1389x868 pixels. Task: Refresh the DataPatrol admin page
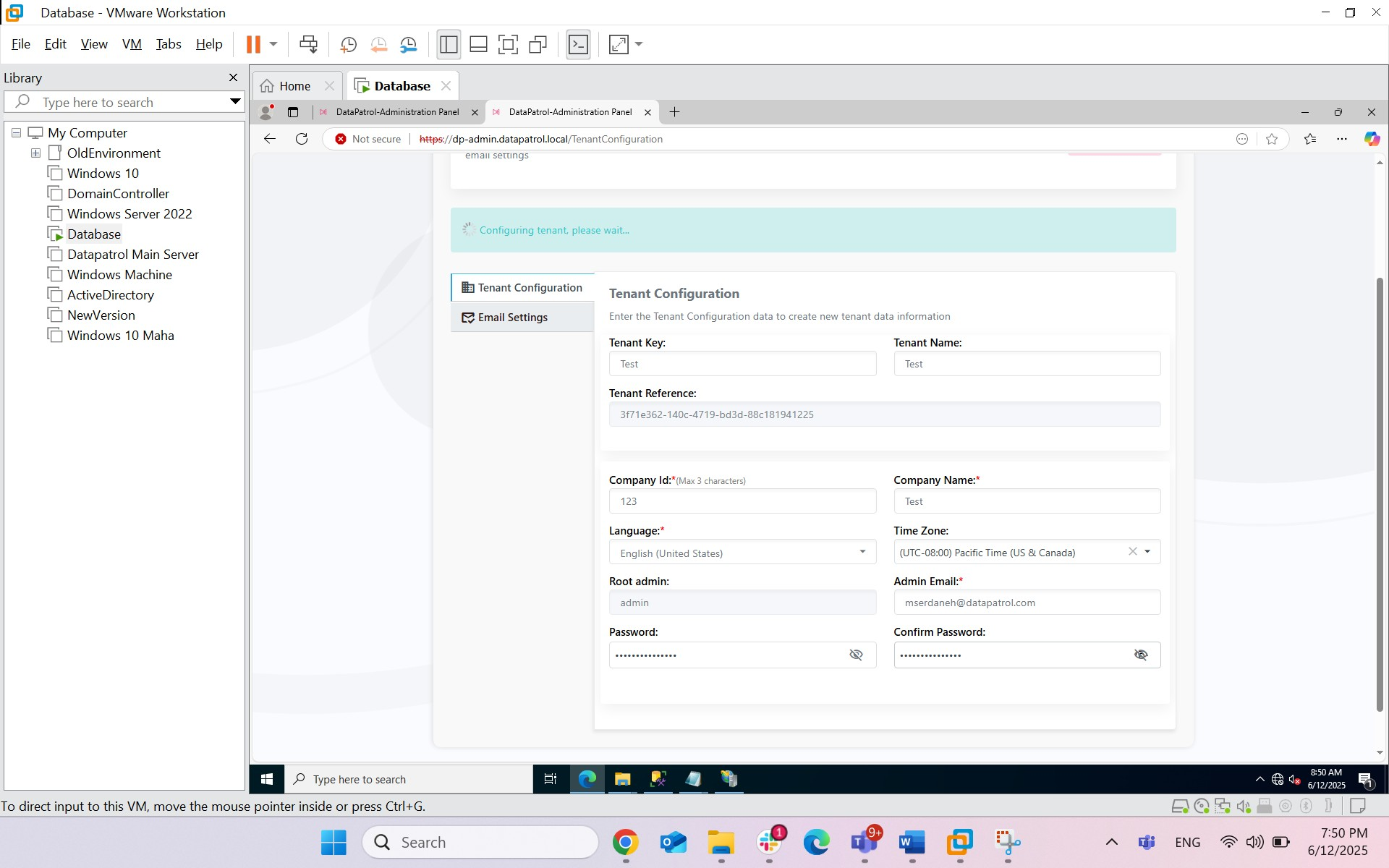point(302,139)
